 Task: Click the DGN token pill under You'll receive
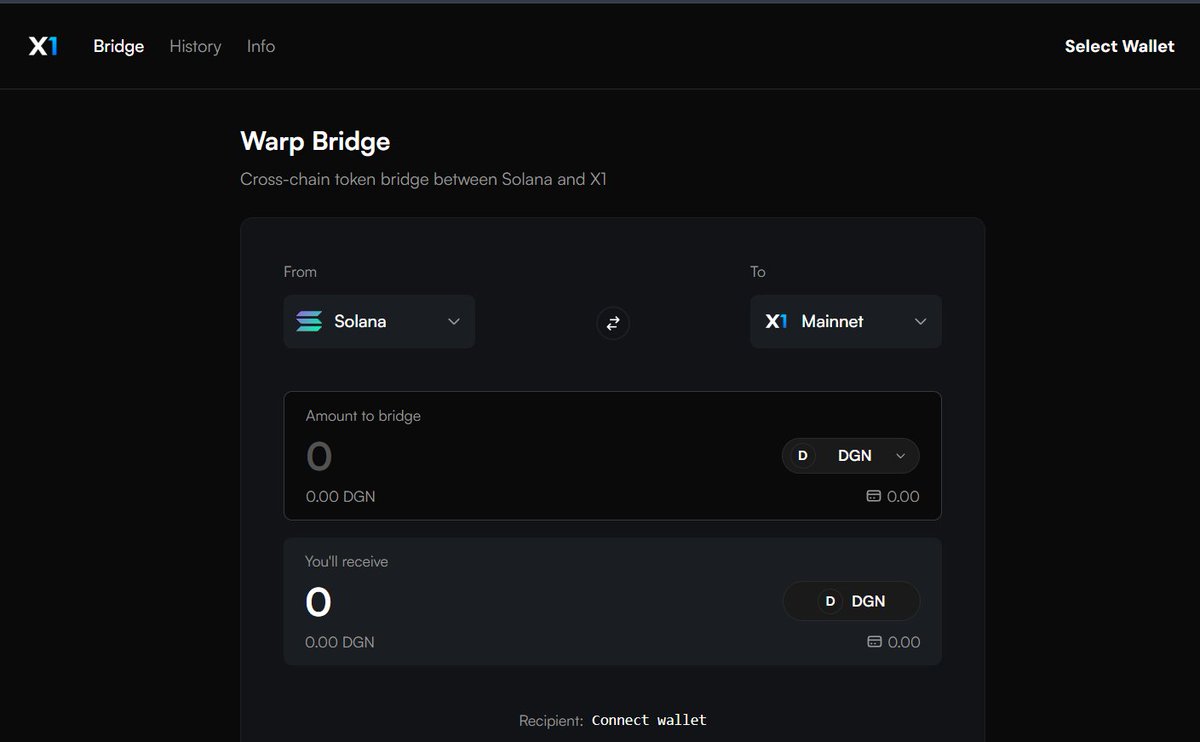point(851,601)
